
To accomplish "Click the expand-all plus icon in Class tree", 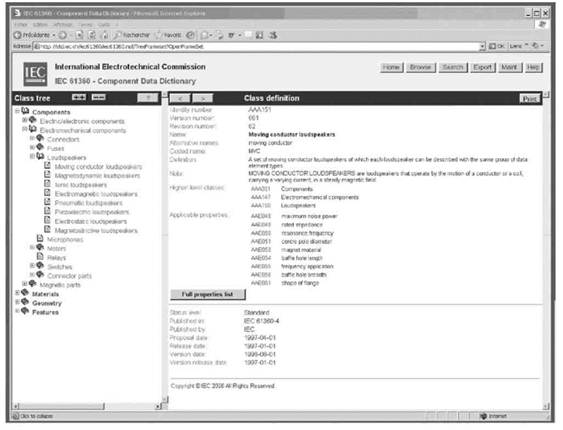I will coord(79,97).
